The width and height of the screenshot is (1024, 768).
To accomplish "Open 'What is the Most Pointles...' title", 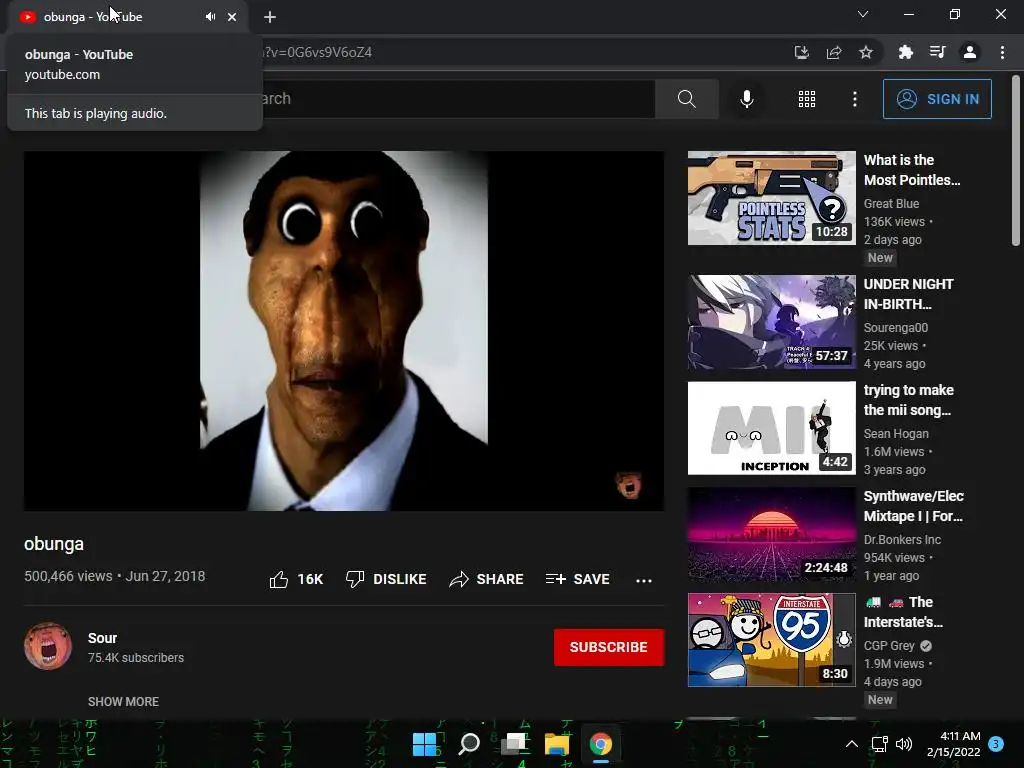I will (x=912, y=170).
